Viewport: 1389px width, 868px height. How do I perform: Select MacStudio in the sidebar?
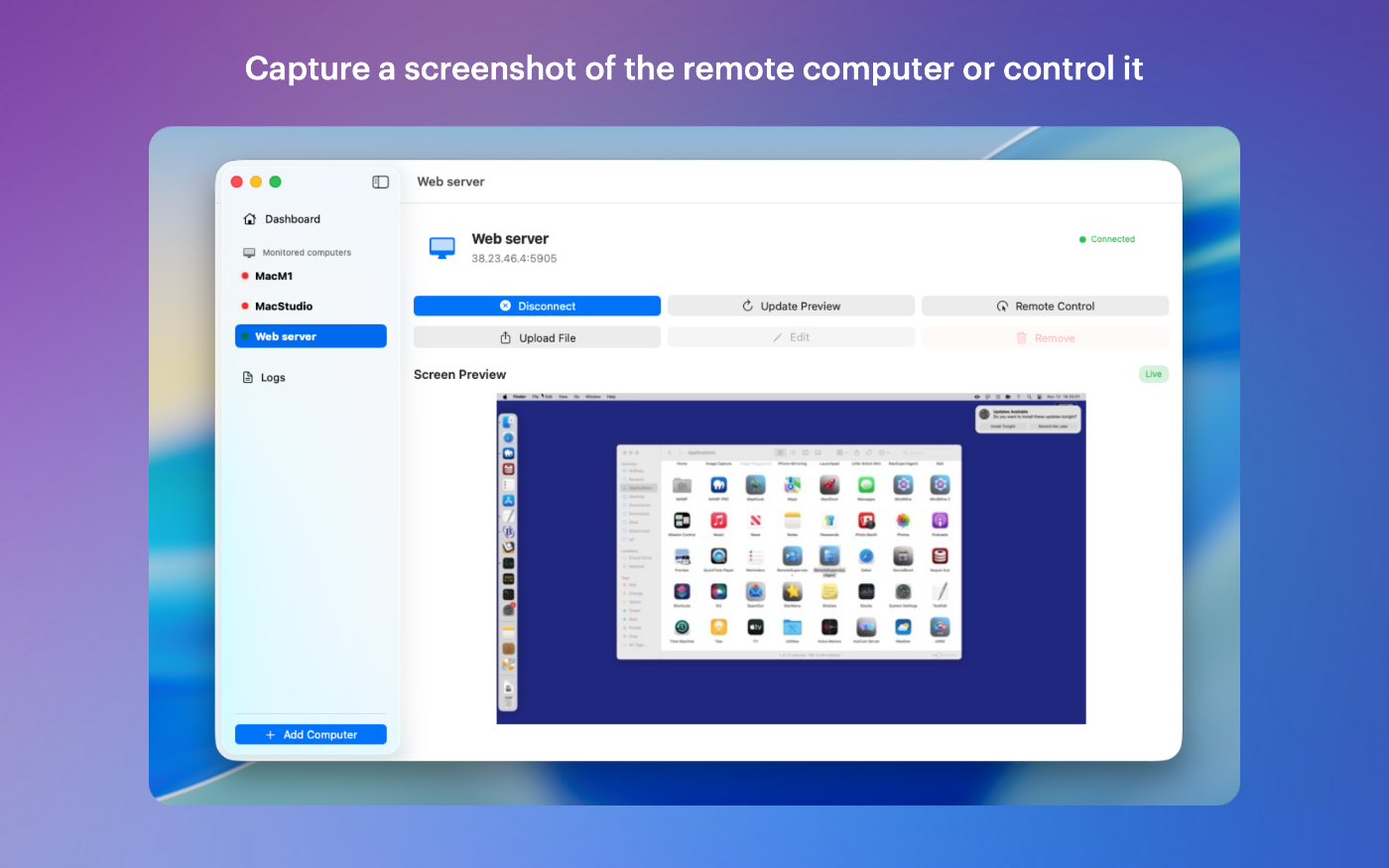tap(284, 307)
